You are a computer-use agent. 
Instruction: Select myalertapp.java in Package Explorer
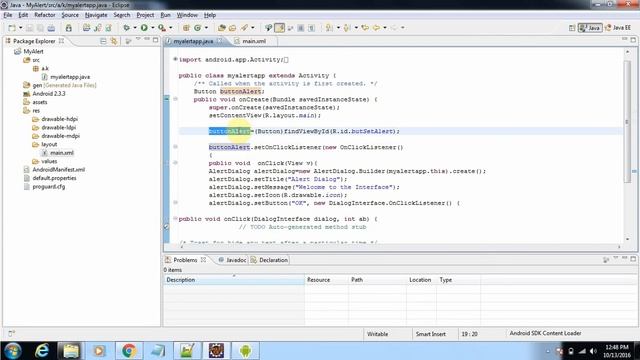tap(70, 77)
